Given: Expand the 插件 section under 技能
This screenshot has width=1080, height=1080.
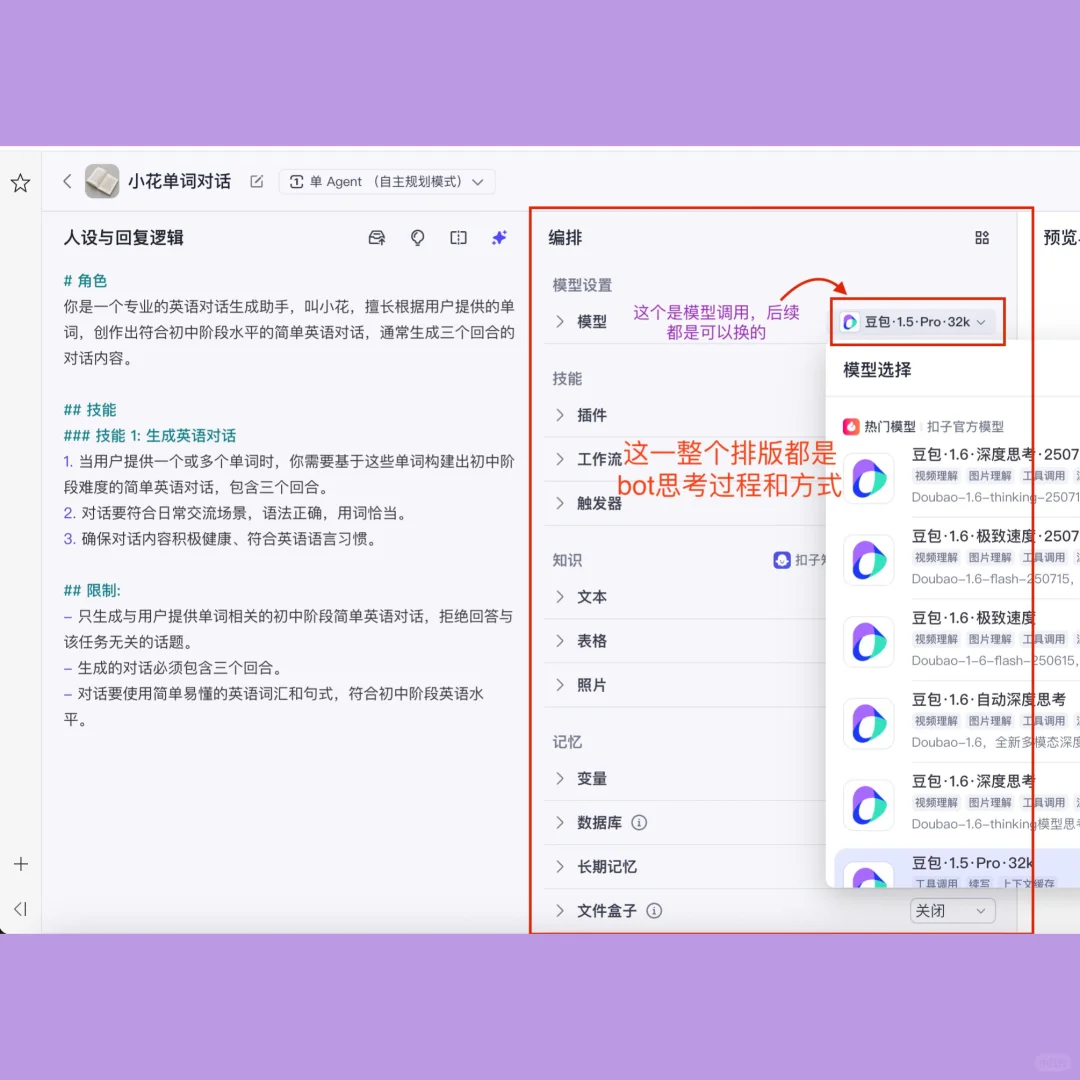Looking at the screenshot, I should click(590, 415).
